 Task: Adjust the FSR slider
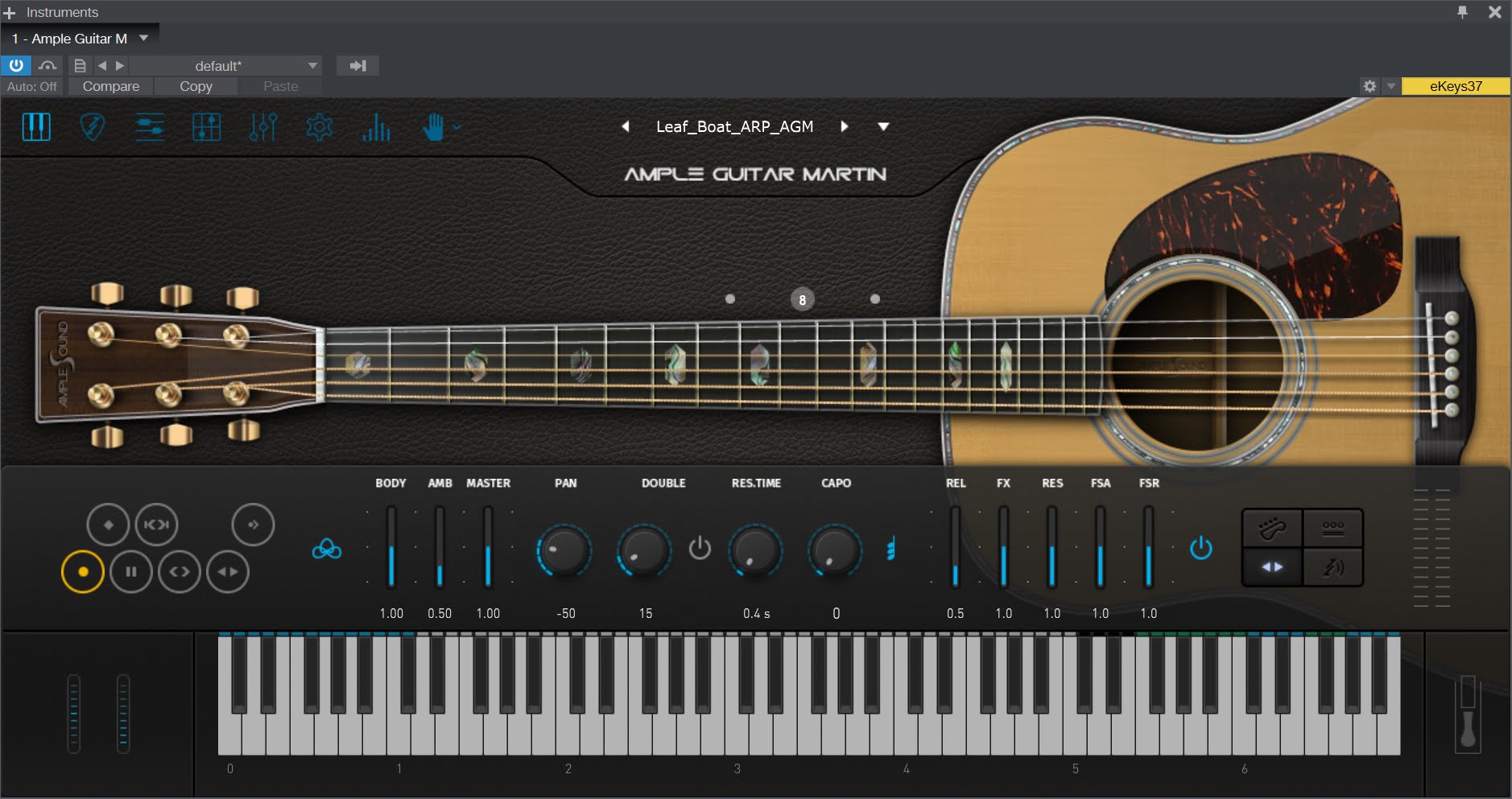pos(1149,547)
